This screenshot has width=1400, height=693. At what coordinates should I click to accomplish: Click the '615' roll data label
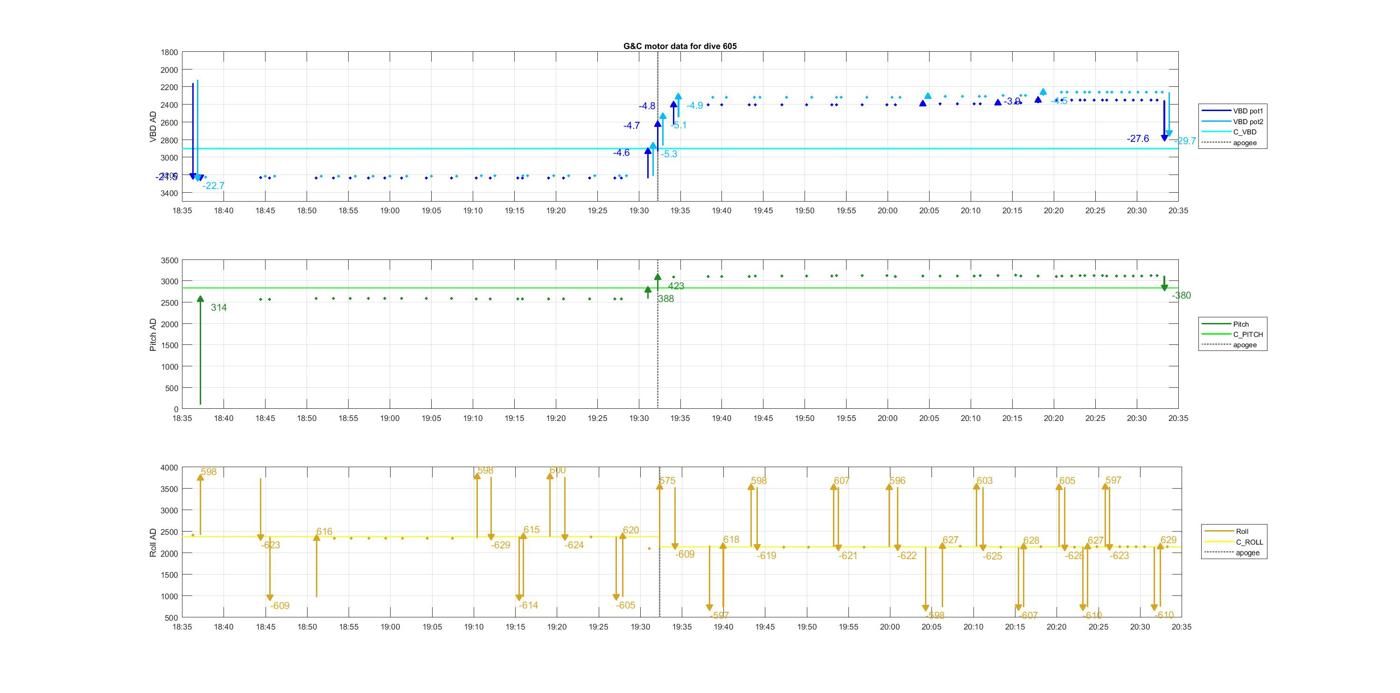531,531
